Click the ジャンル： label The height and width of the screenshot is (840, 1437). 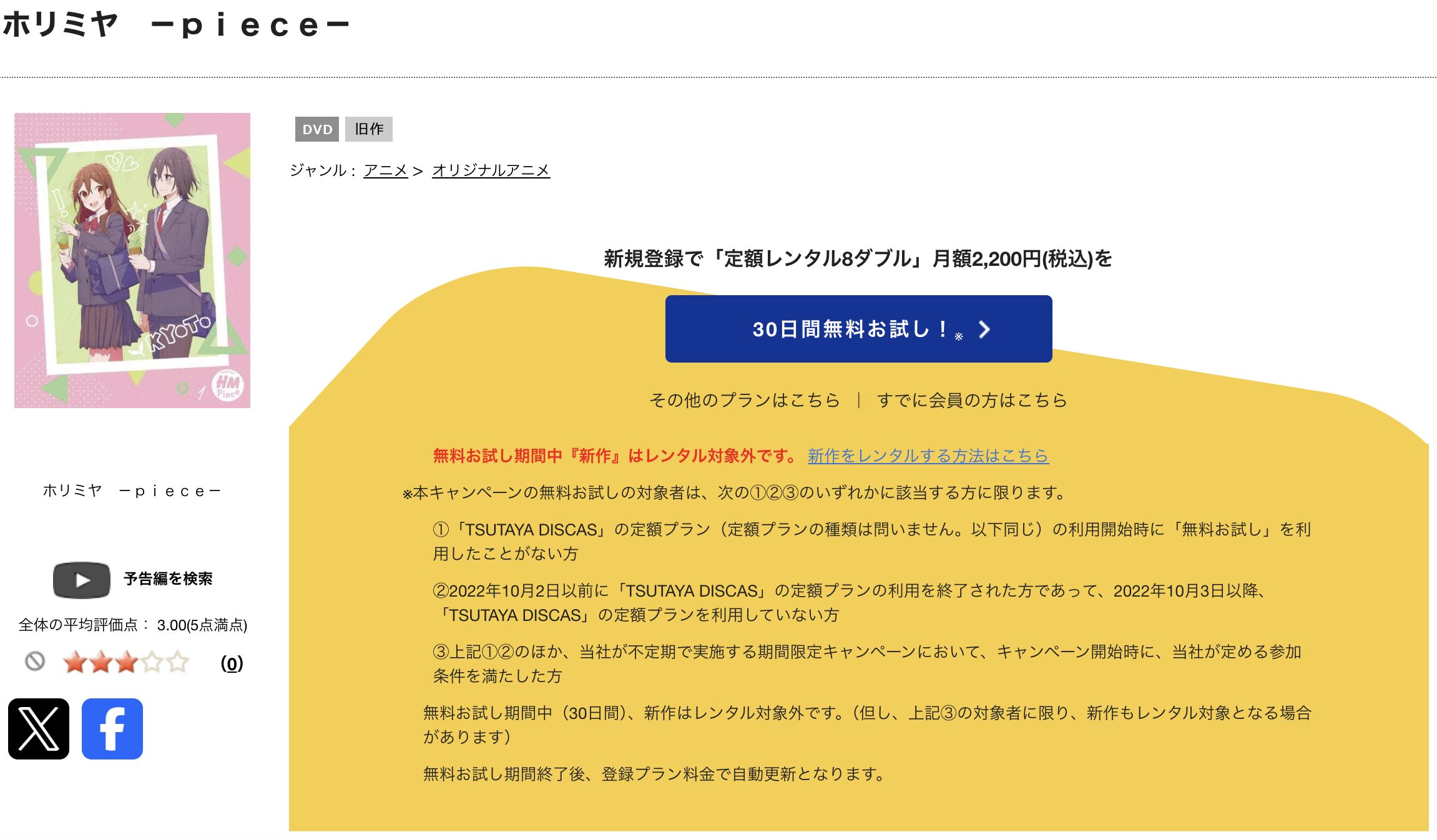click(323, 170)
